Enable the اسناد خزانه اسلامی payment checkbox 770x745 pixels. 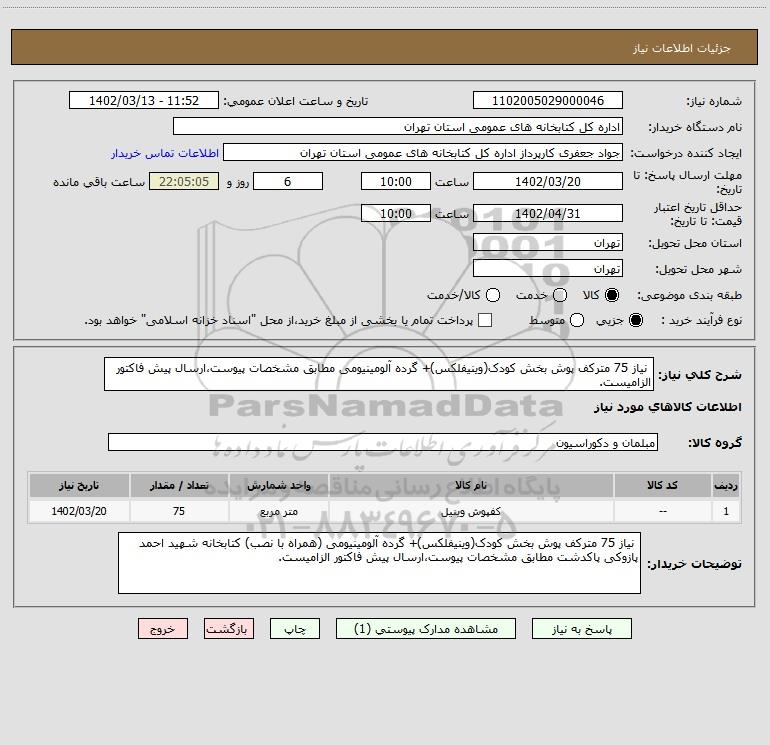click(485, 320)
